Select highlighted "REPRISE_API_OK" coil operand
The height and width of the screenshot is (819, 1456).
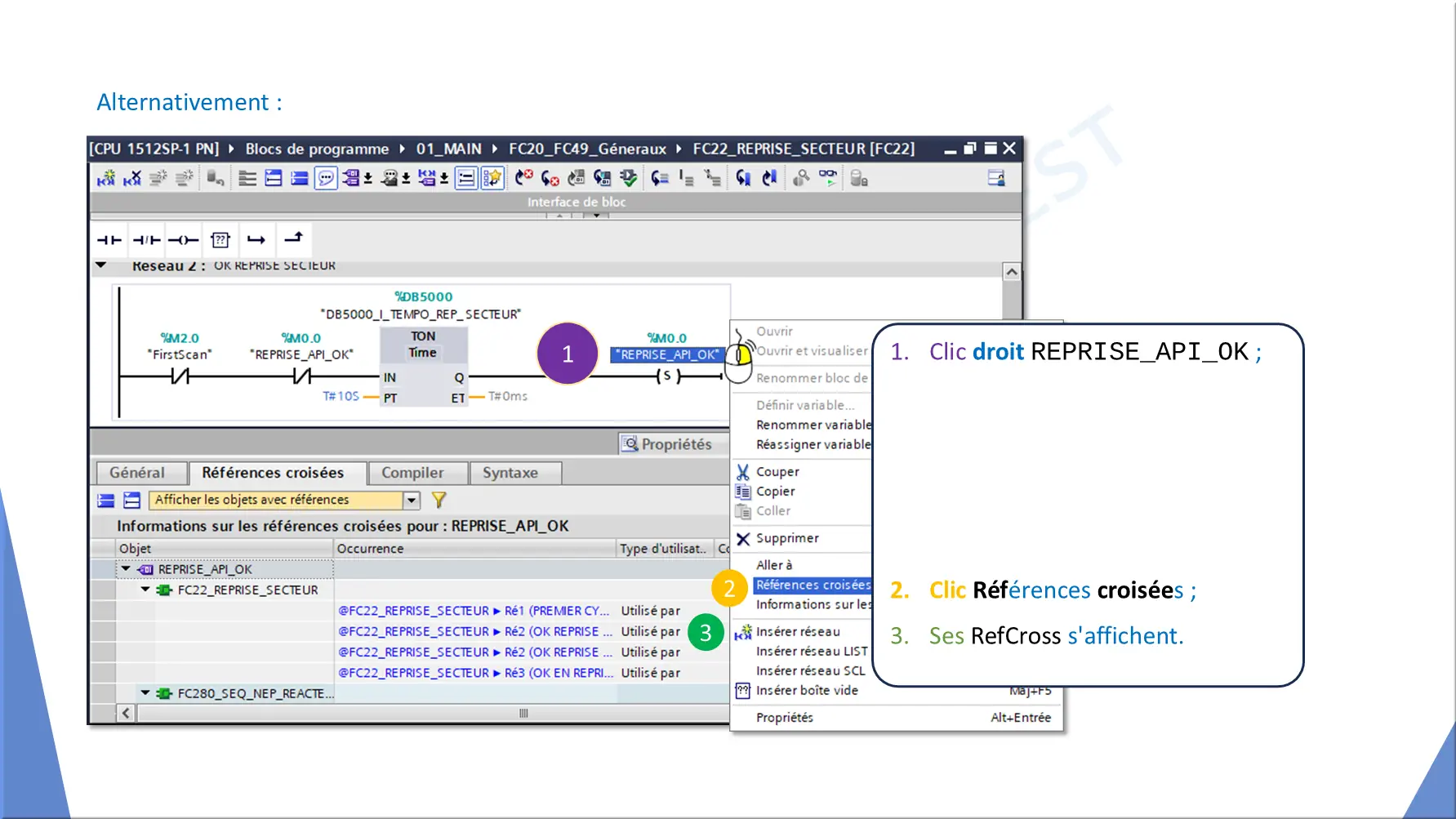coord(666,354)
